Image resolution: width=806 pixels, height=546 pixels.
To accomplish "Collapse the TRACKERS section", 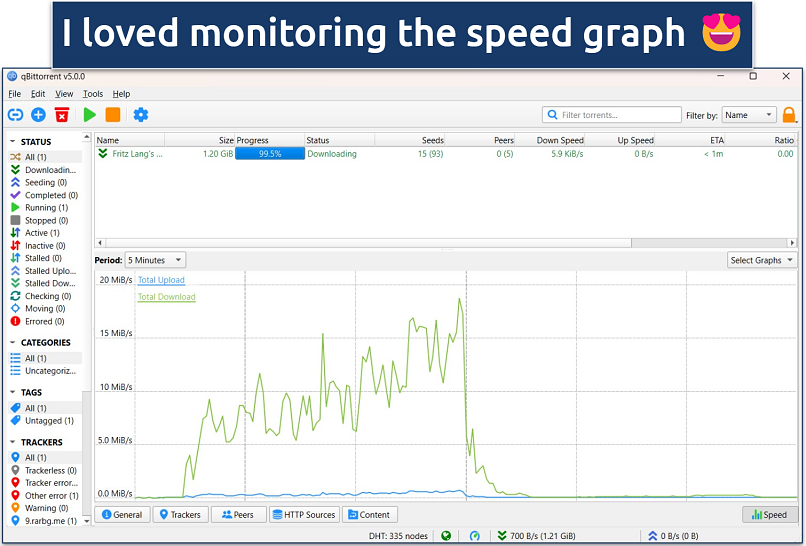I will pos(13,442).
